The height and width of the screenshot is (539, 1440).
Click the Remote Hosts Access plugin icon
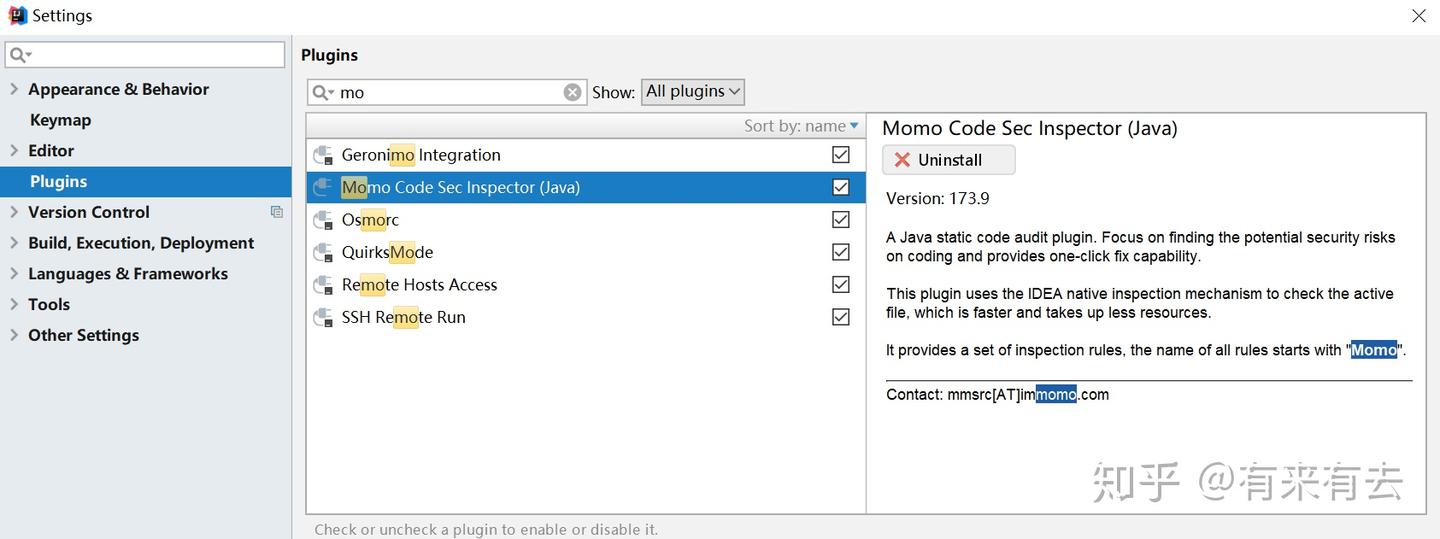(x=323, y=285)
